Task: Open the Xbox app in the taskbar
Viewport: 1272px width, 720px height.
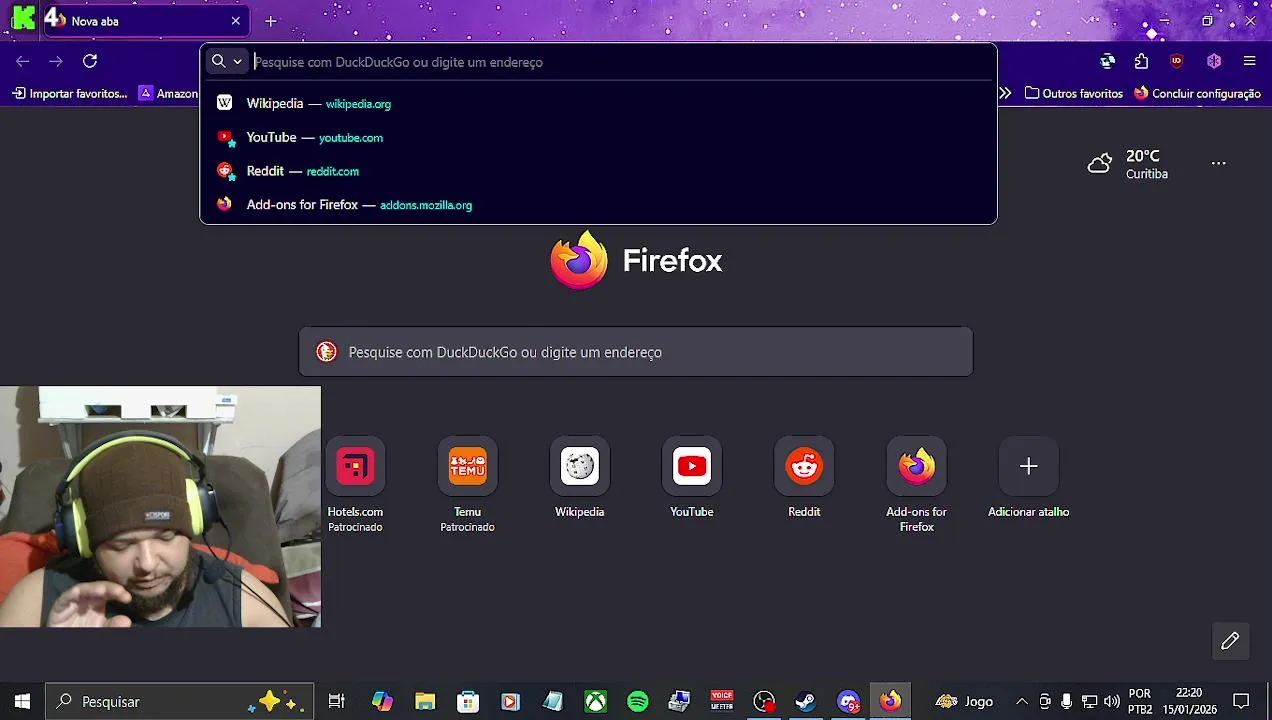Action: pyautogui.click(x=596, y=702)
